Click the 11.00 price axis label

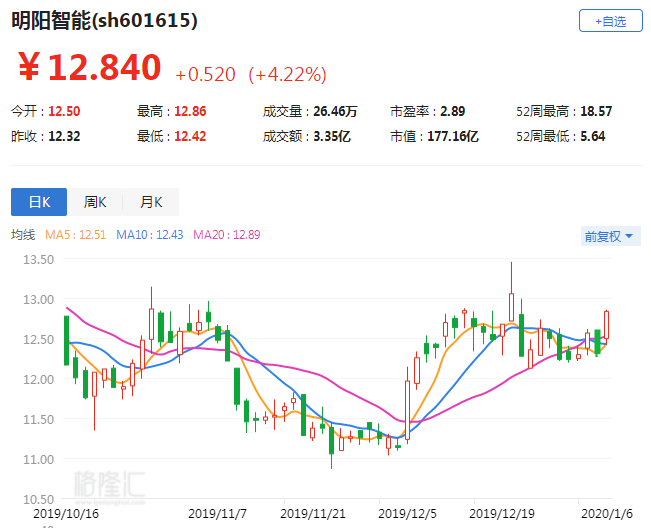(39, 460)
